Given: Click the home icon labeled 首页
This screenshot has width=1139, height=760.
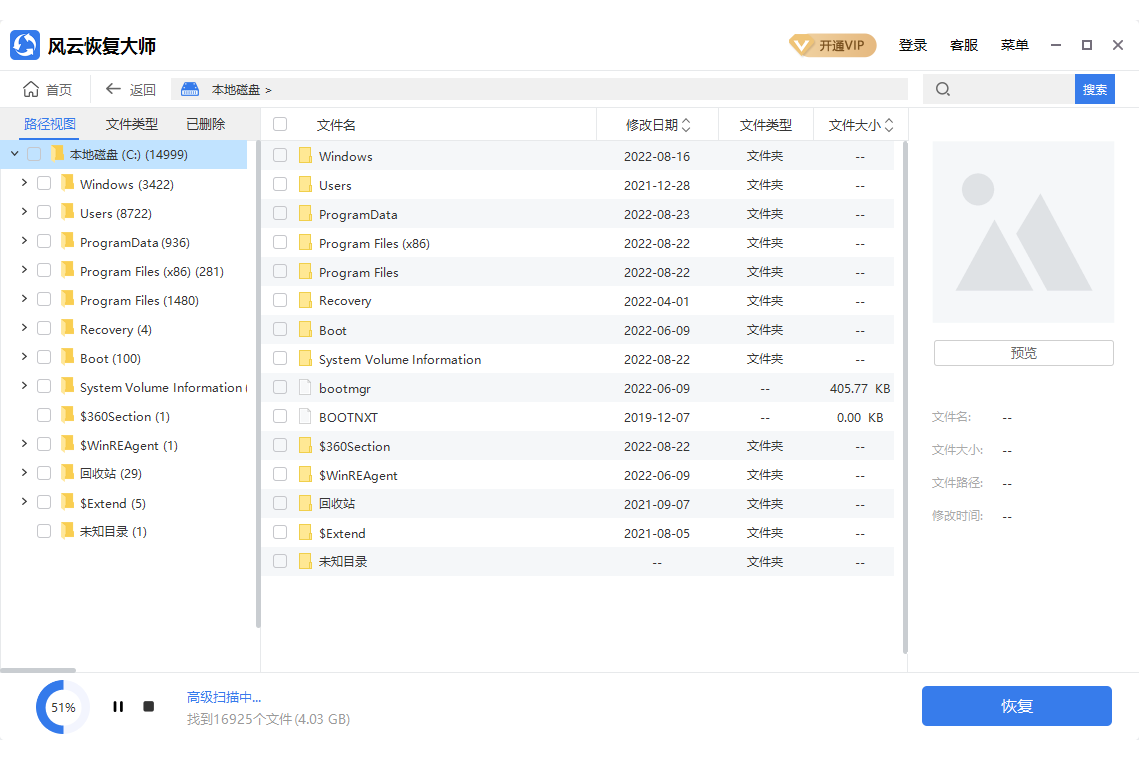Looking at the screenshot, I should (32, 89).
